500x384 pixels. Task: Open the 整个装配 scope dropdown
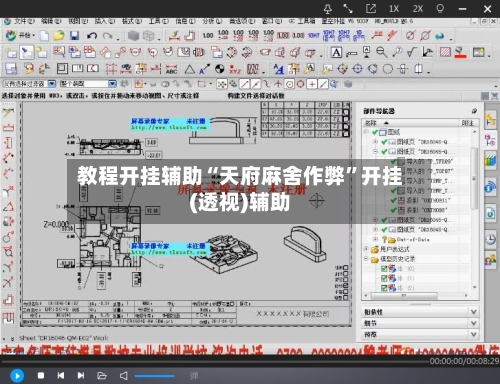pyautogui.click(x=112, y=84)
